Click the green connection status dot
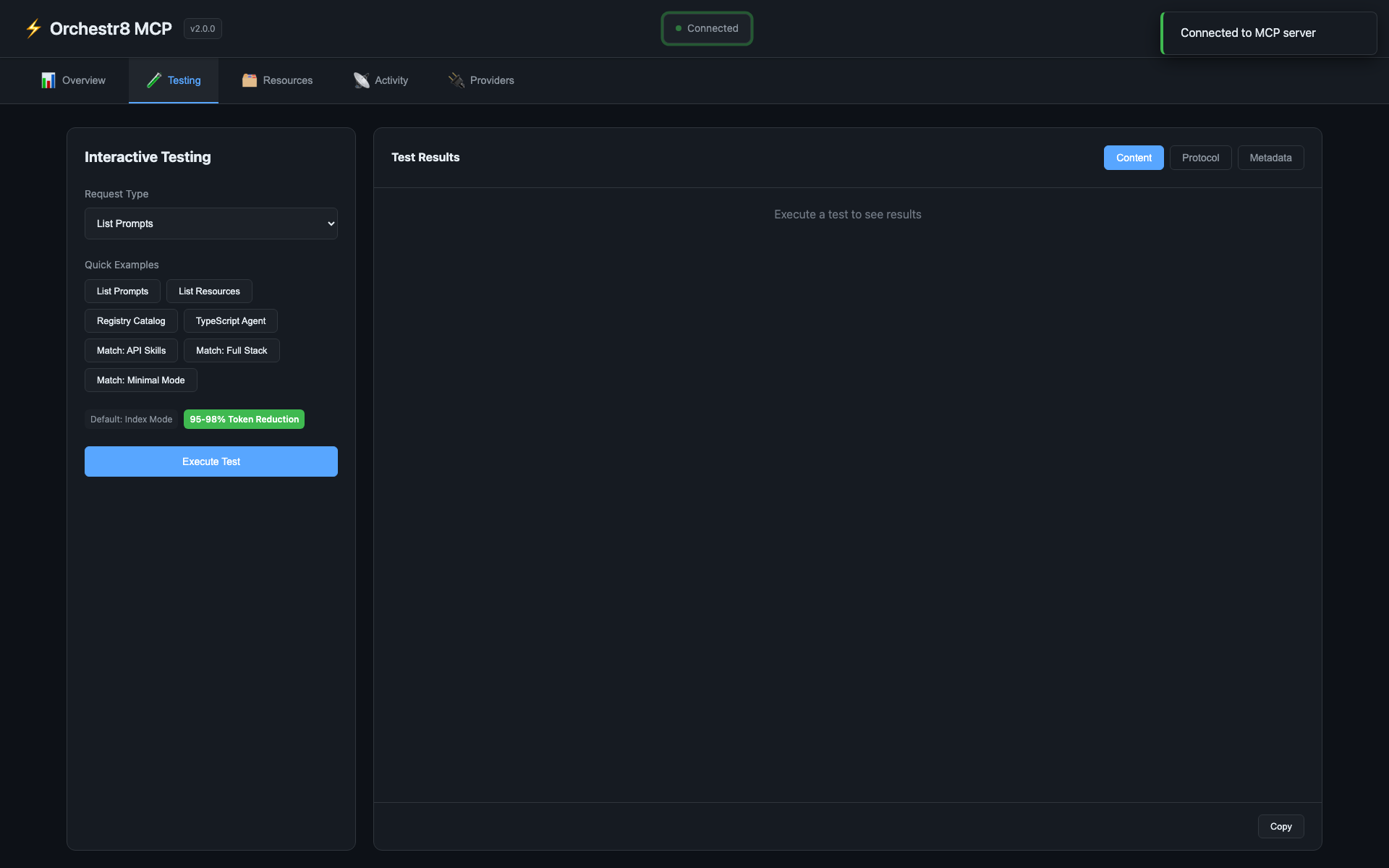1389x868 pixels. click(x=679, y=28)
